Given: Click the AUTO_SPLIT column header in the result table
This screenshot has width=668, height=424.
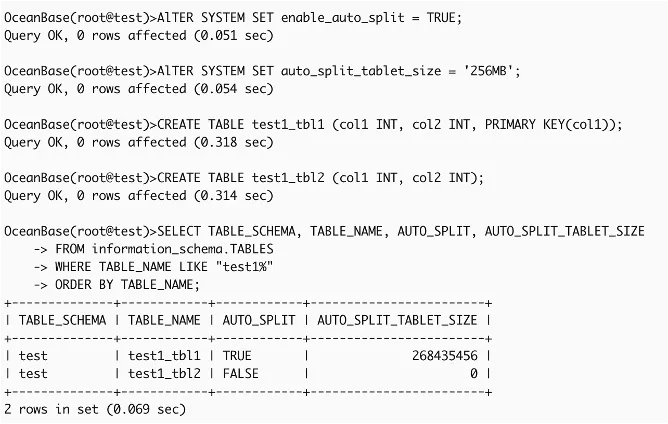Looking at the screenshot, I should (260, 320).
